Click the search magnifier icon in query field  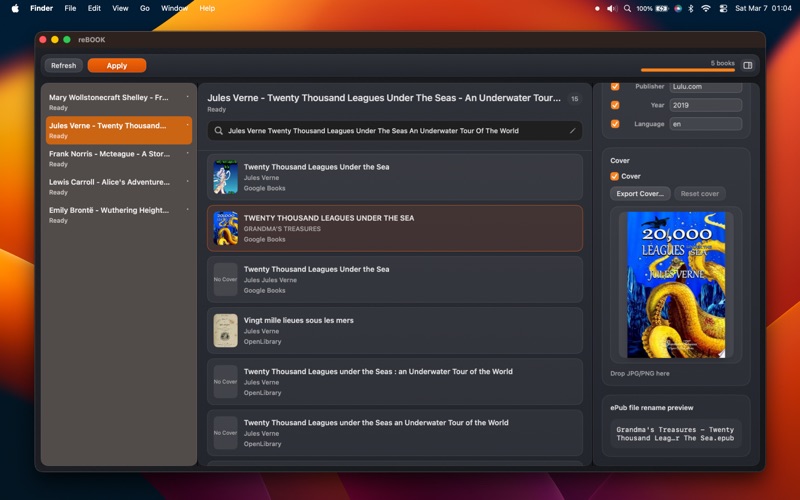(x=218, y=131)
